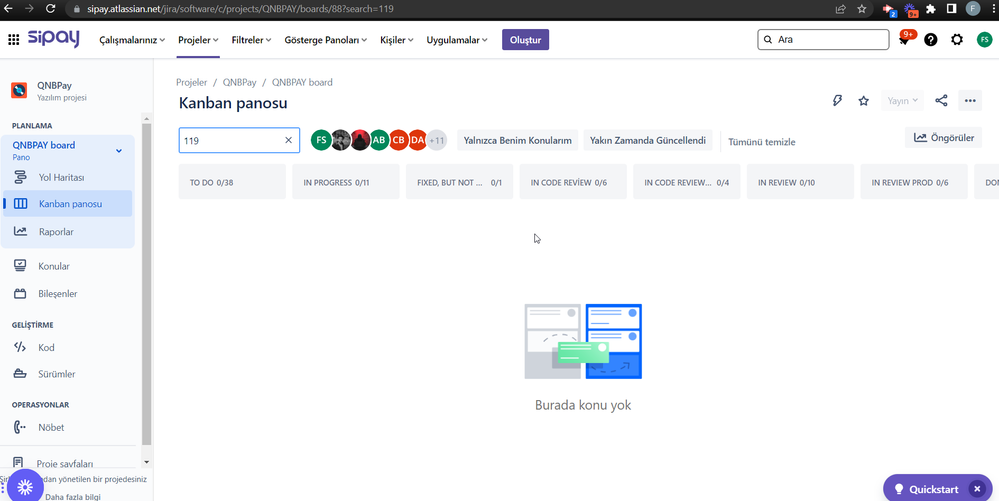Viewport: 999px width, 501px height.
Task: Open the Çalışmalarınız menu
Action: click(x=132, y=40)
